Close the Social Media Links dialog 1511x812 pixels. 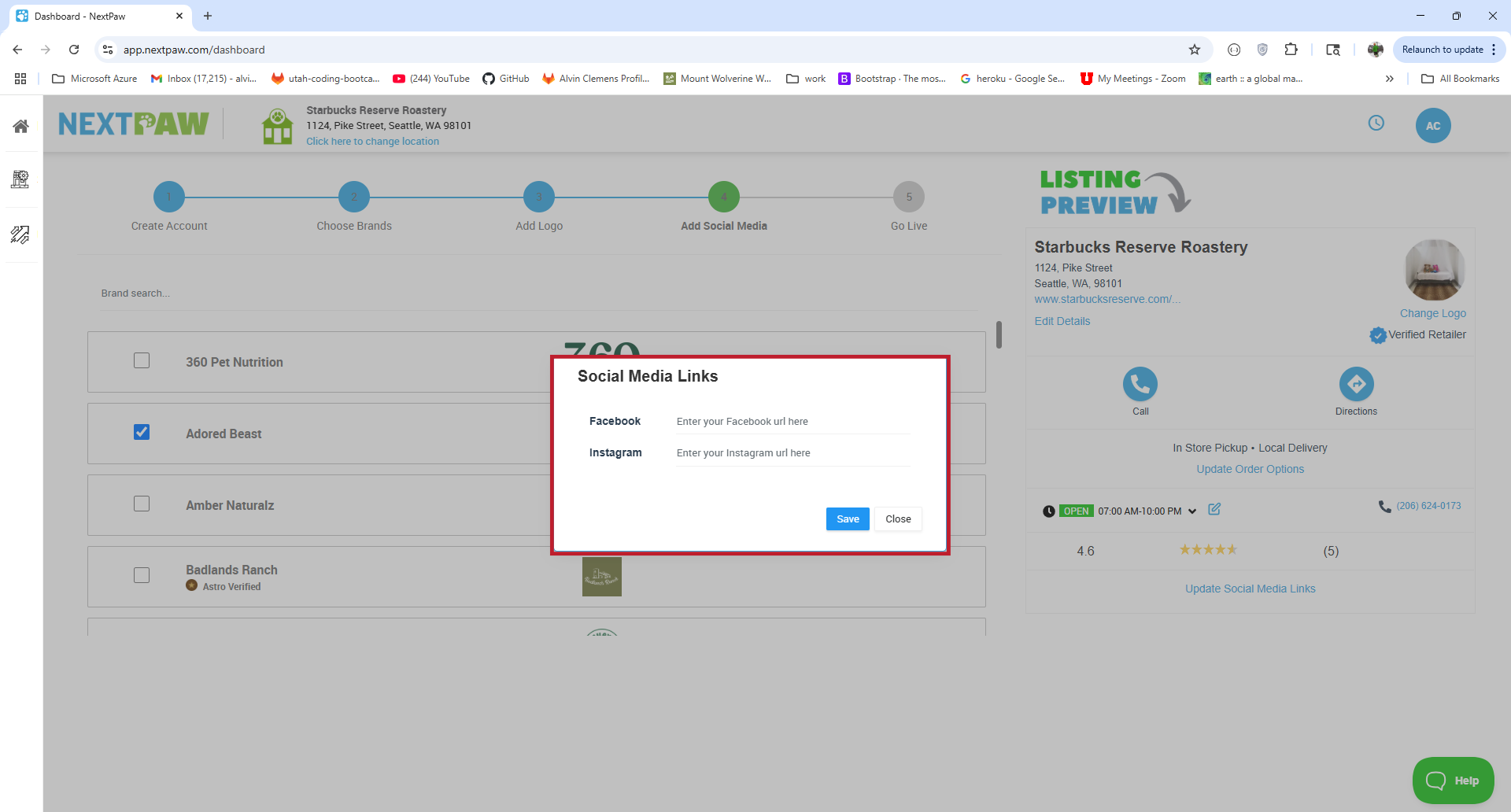[898, 519]
